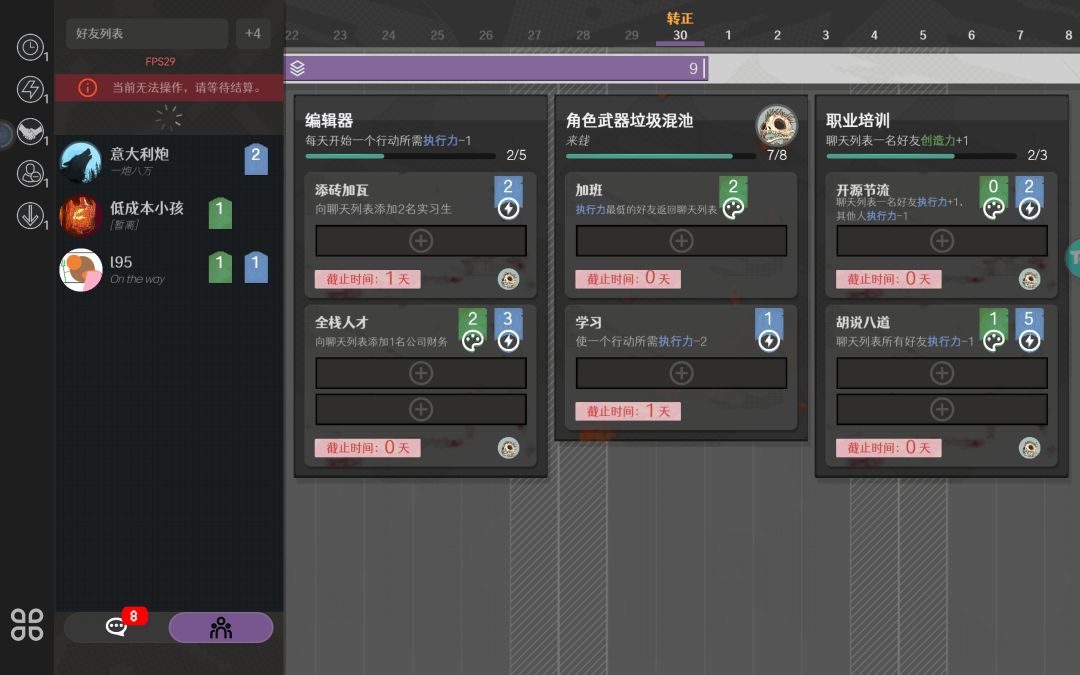Select friend l95 avatar
This screenshot has height=675, width=1080.
point(81,269)
